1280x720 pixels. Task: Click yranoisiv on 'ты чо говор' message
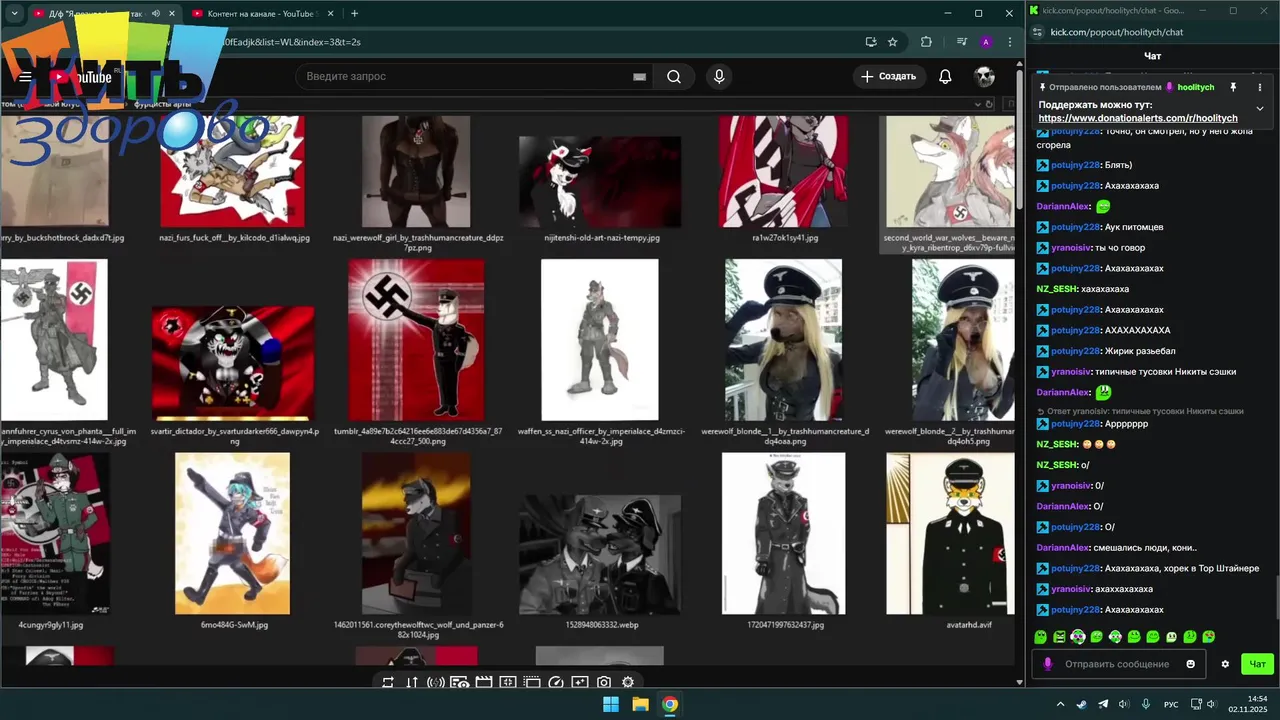[1071, 248]
